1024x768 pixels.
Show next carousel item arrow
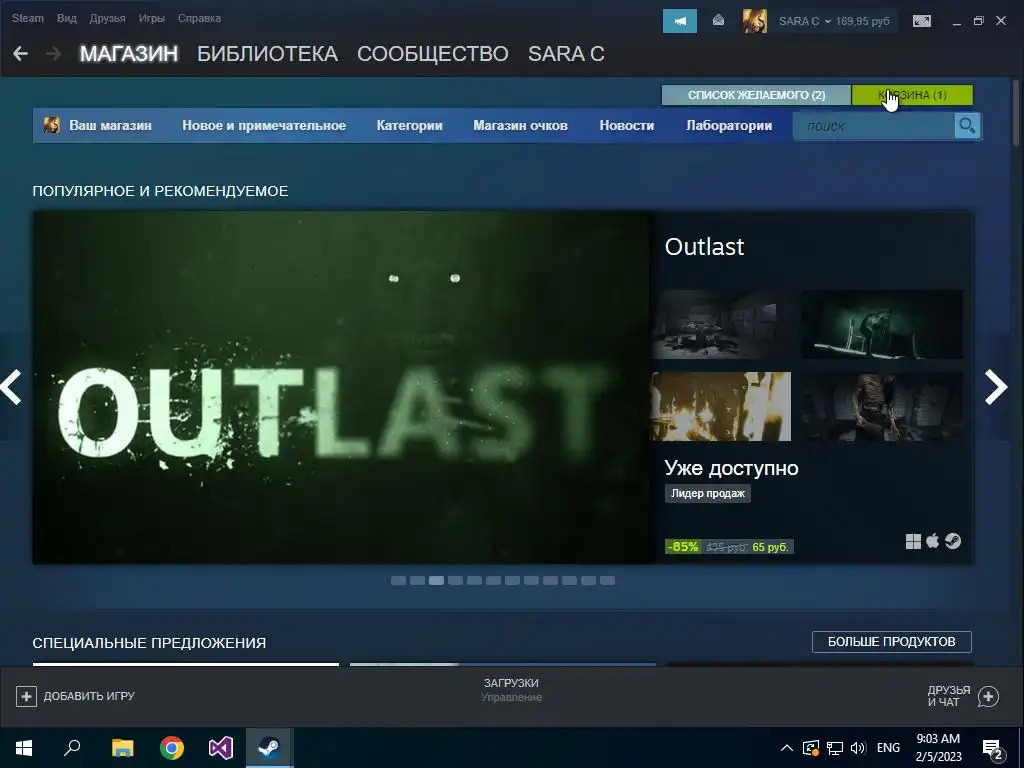click(996, 387)
